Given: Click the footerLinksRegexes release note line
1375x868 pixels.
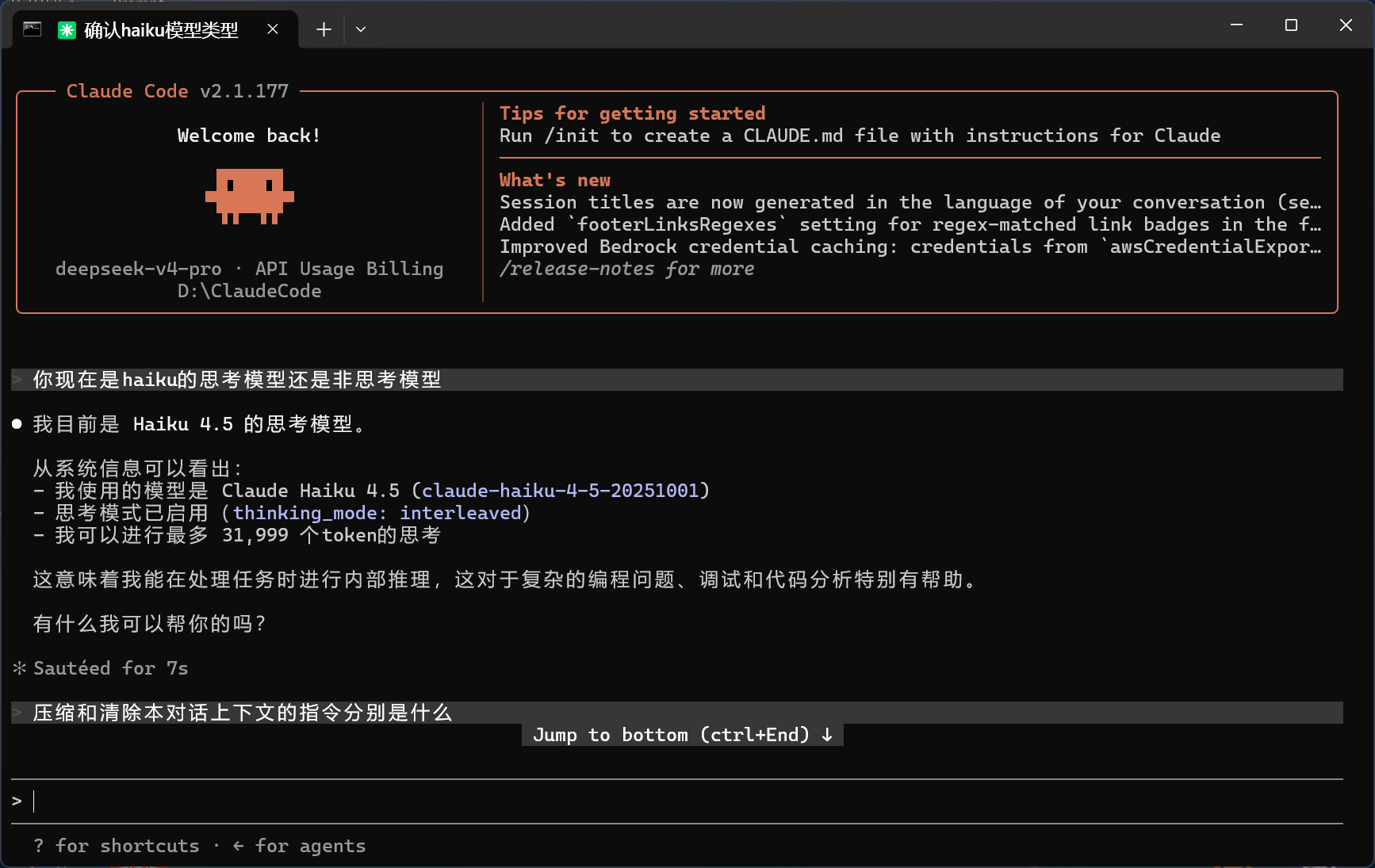Looking at the screenshot, I should [910, 224].
